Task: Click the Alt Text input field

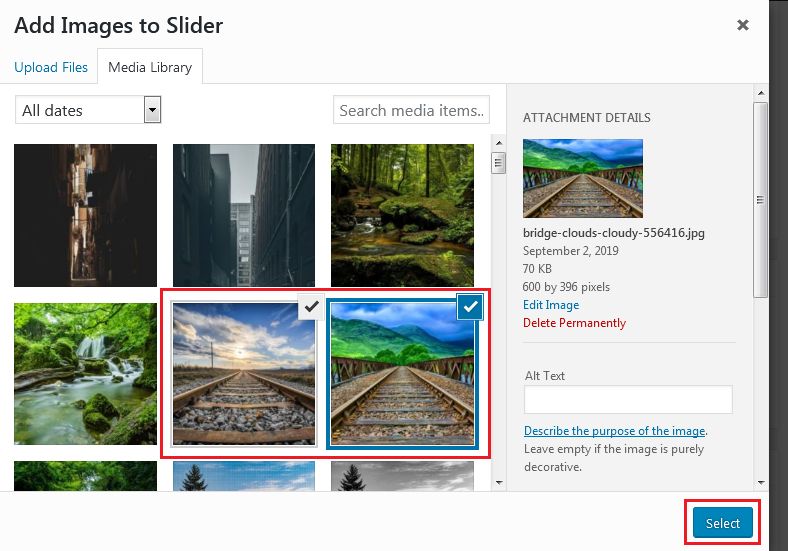Action: (627, 400)
